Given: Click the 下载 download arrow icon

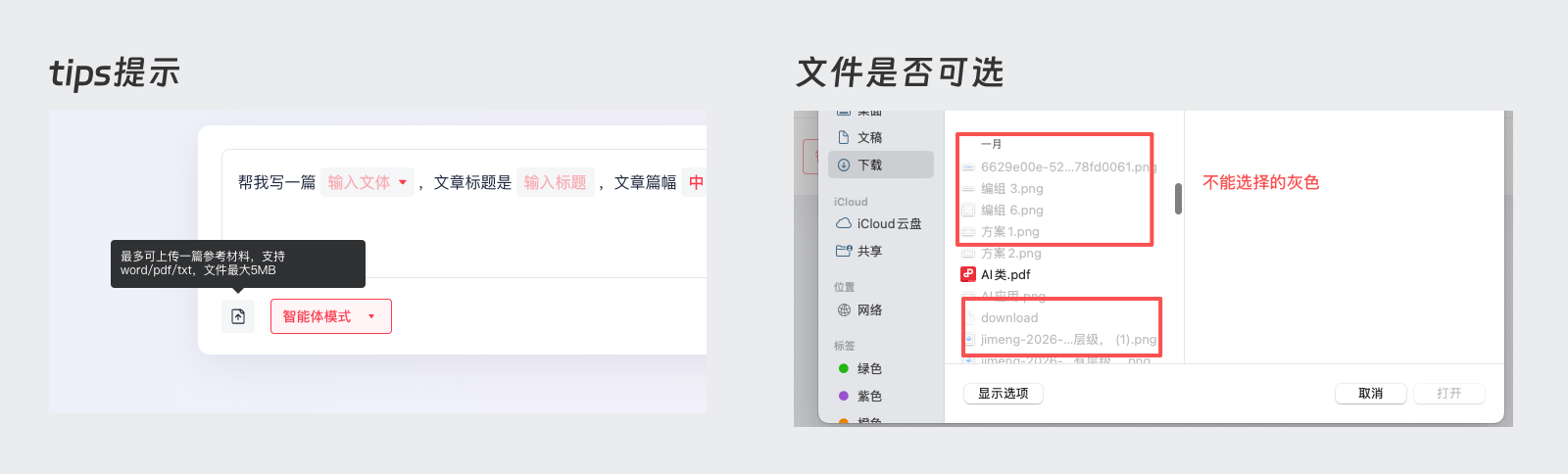Looking at the screenshot, I should pos(844,165).
